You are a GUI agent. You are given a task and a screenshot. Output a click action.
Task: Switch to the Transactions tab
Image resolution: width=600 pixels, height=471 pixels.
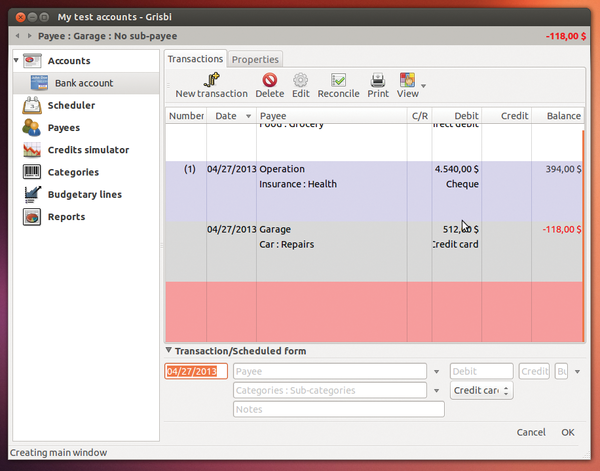pos(195,59)
